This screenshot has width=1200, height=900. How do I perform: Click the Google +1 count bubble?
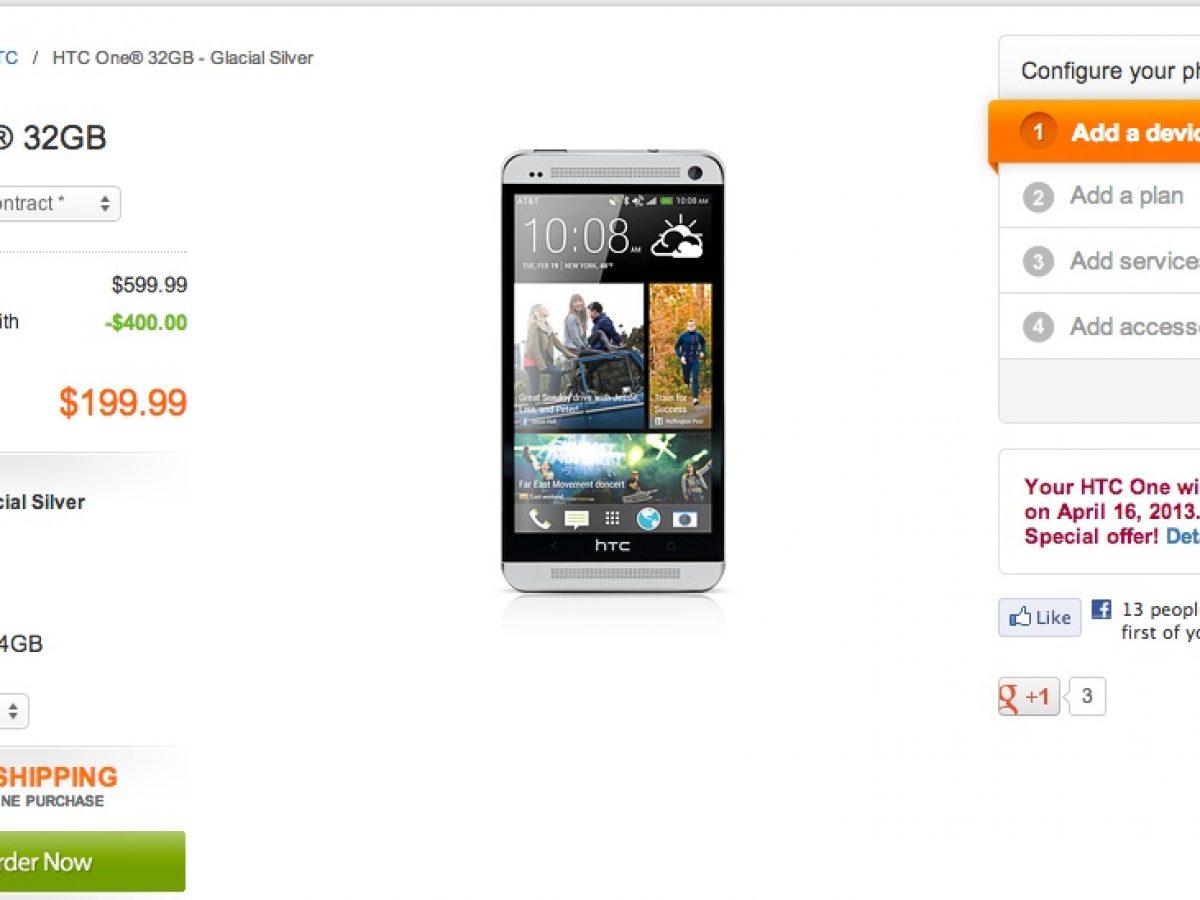pyautogui.click(x=1087, y=697)
